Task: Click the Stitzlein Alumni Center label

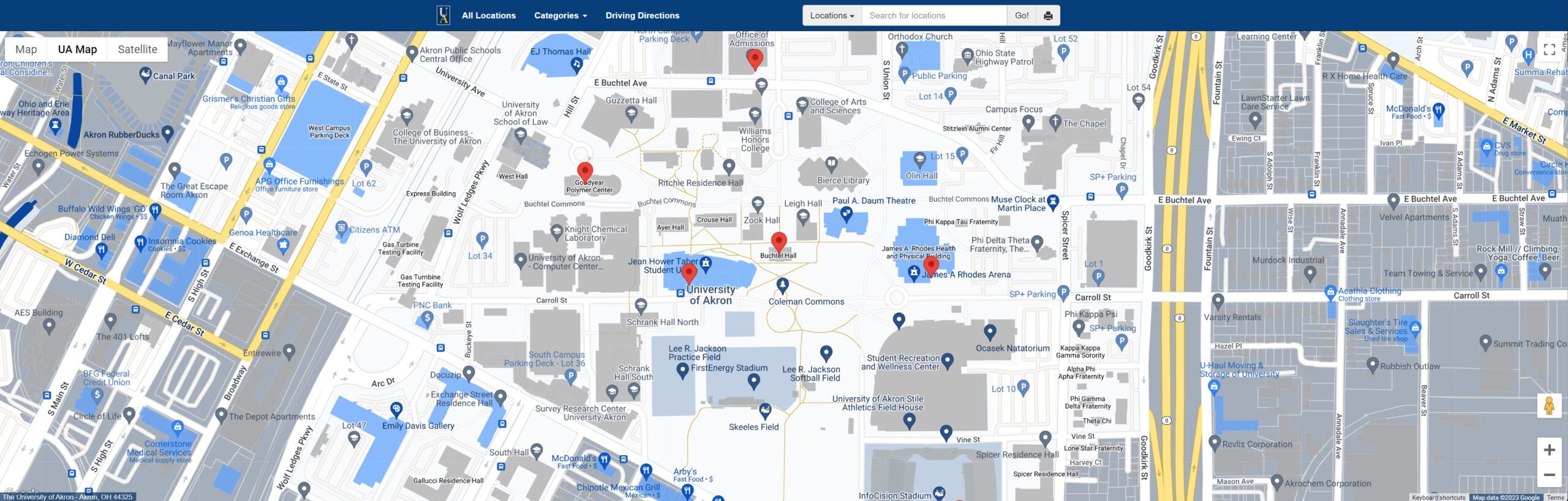Action: coord(977,129)
